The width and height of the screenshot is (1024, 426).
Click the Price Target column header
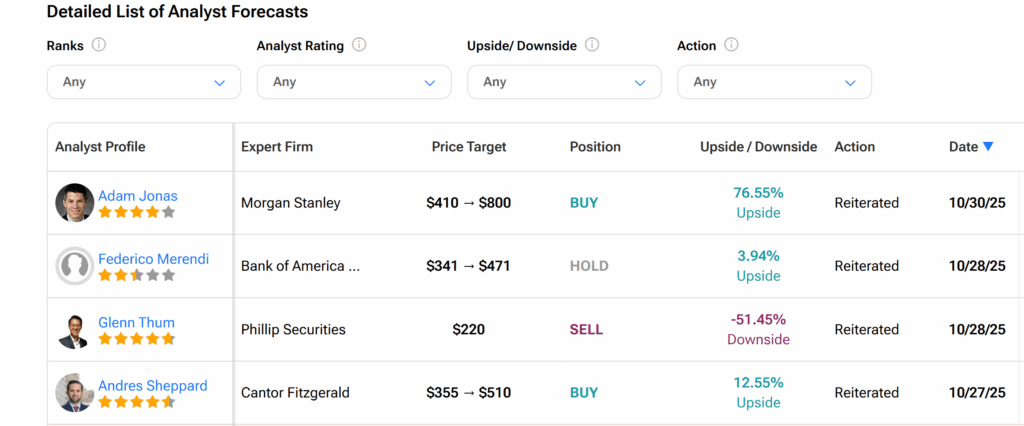469,147
